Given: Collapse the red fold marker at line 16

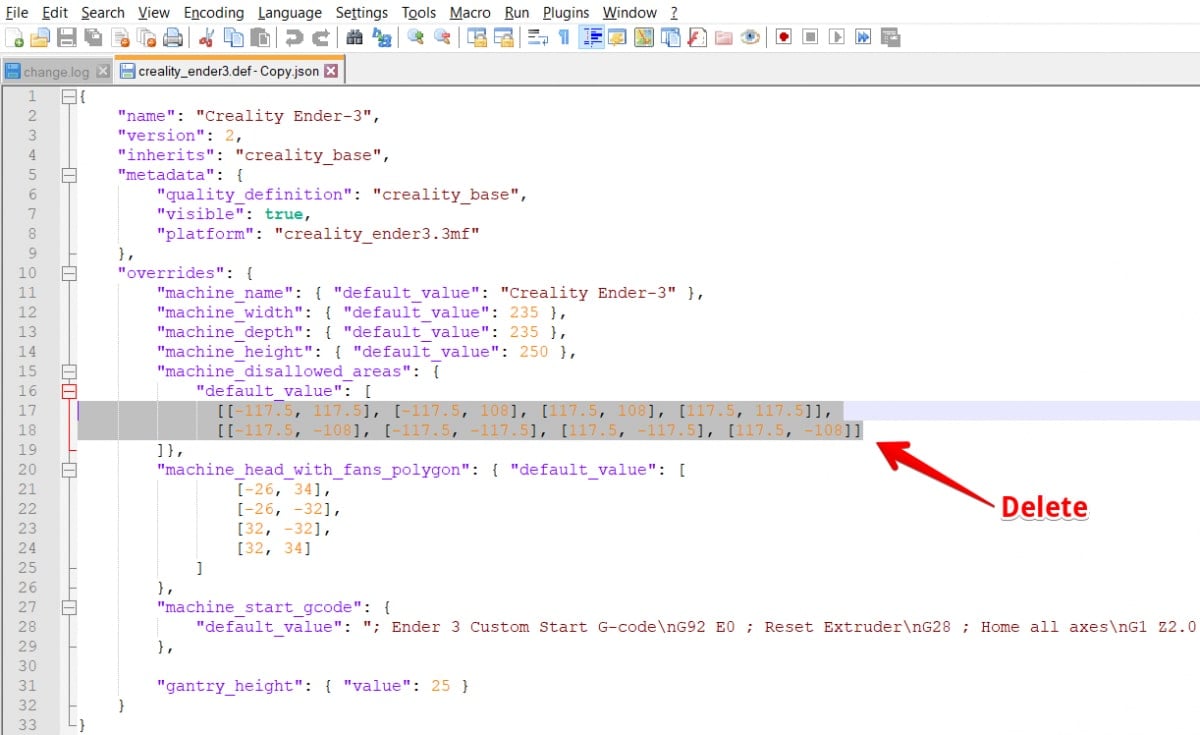Looking at the screenshot, I should 69,391.
